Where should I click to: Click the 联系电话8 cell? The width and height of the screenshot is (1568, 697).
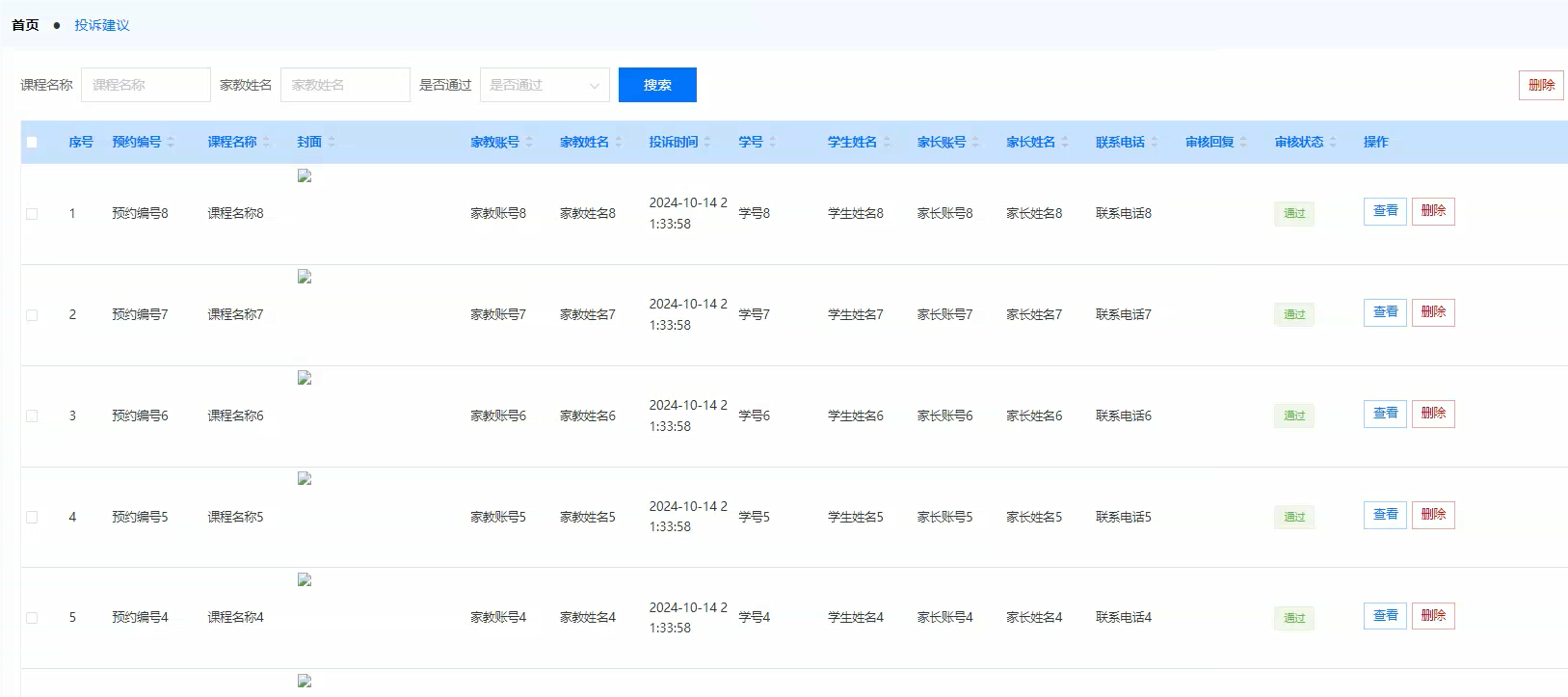coord(1124,214)
